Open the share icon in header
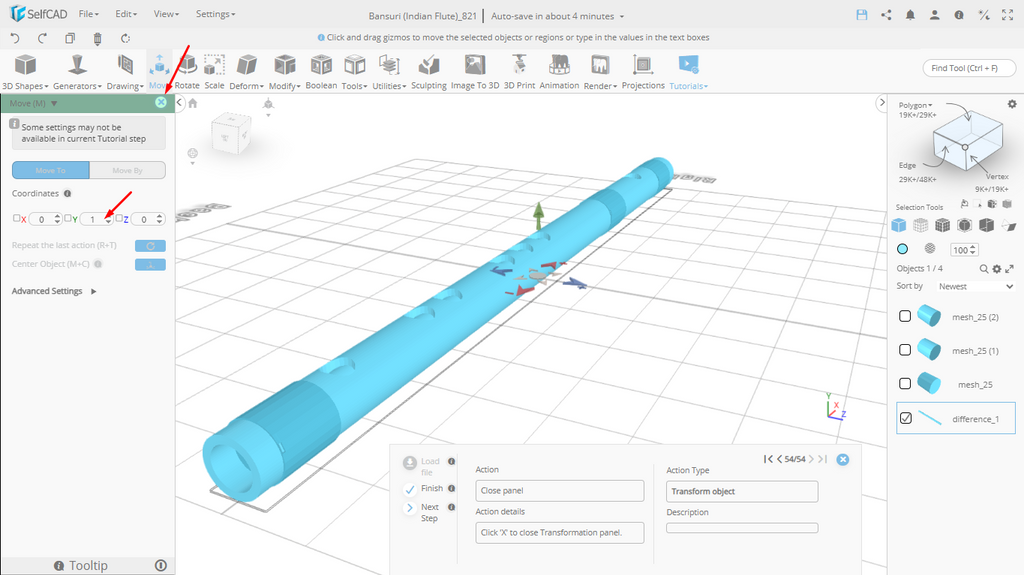 [886, 15]
